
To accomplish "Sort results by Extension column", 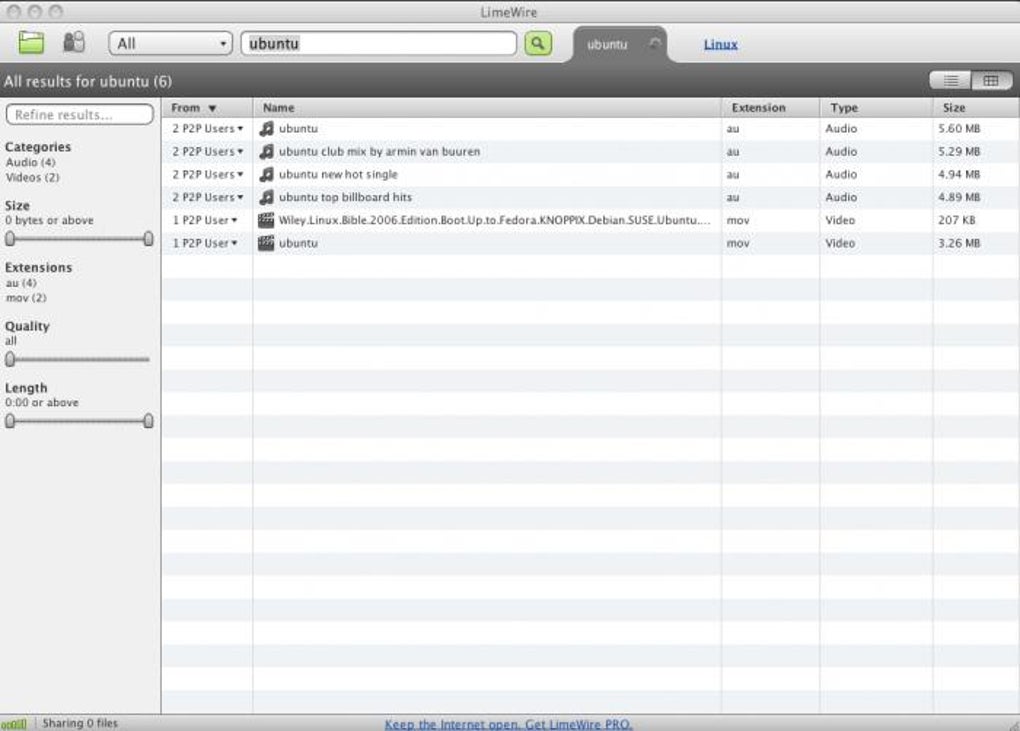I will pos(770,107).
